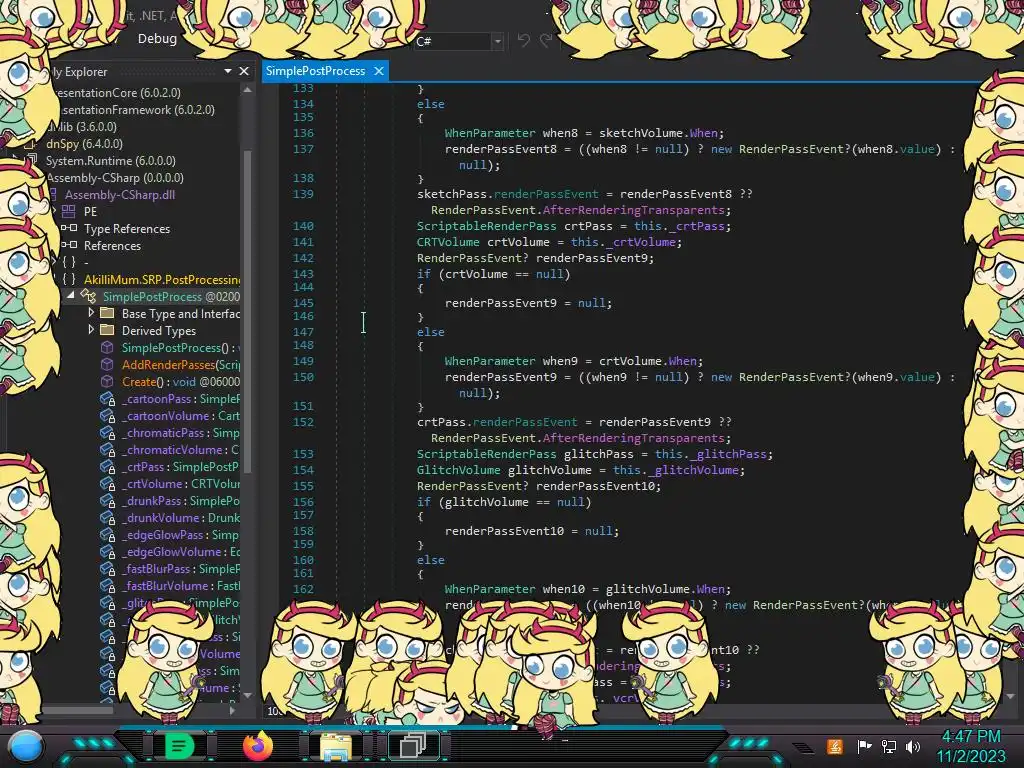Click the Create() method icon

tap(107, 381)
